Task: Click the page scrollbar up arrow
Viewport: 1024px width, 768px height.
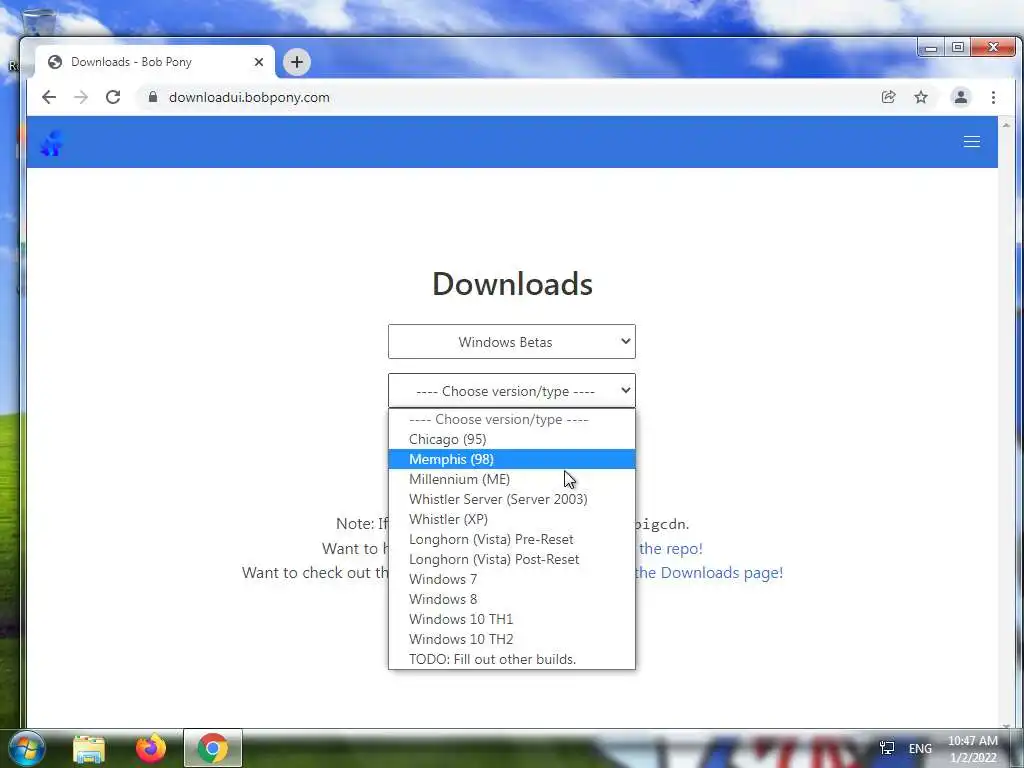Action: (x=1006, y=124)
